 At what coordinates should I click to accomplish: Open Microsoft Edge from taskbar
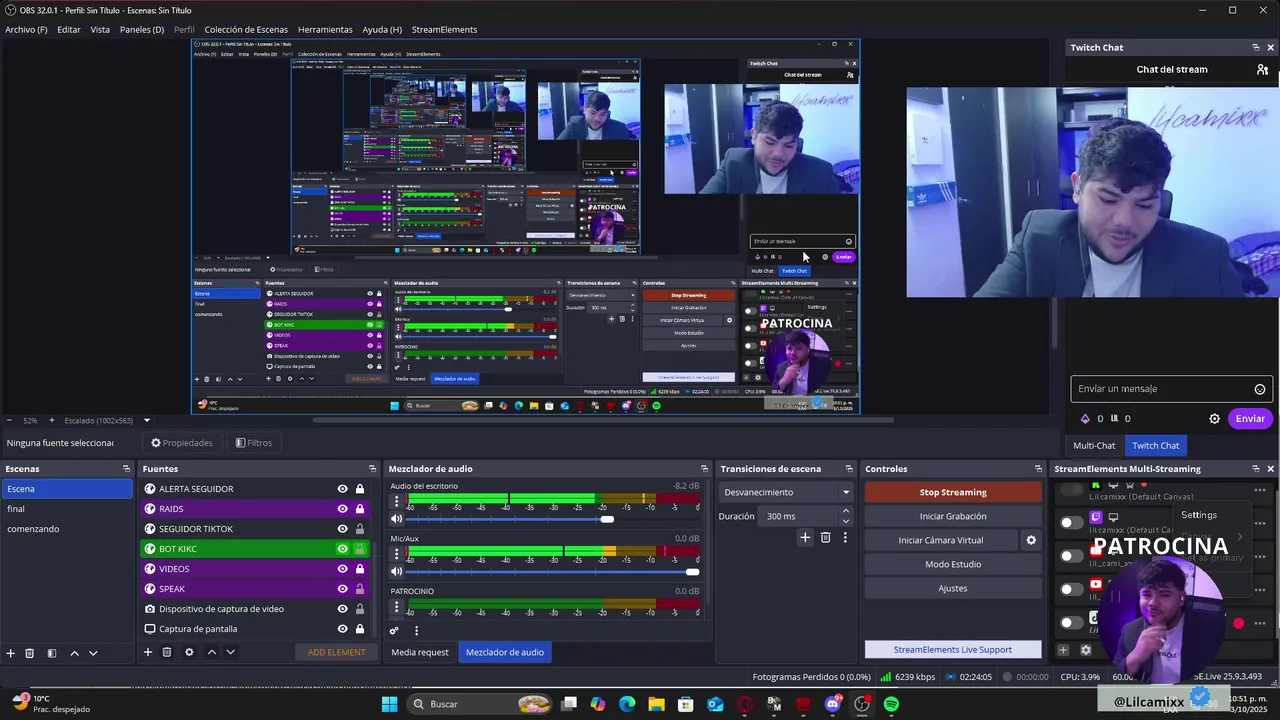[627, 704]
